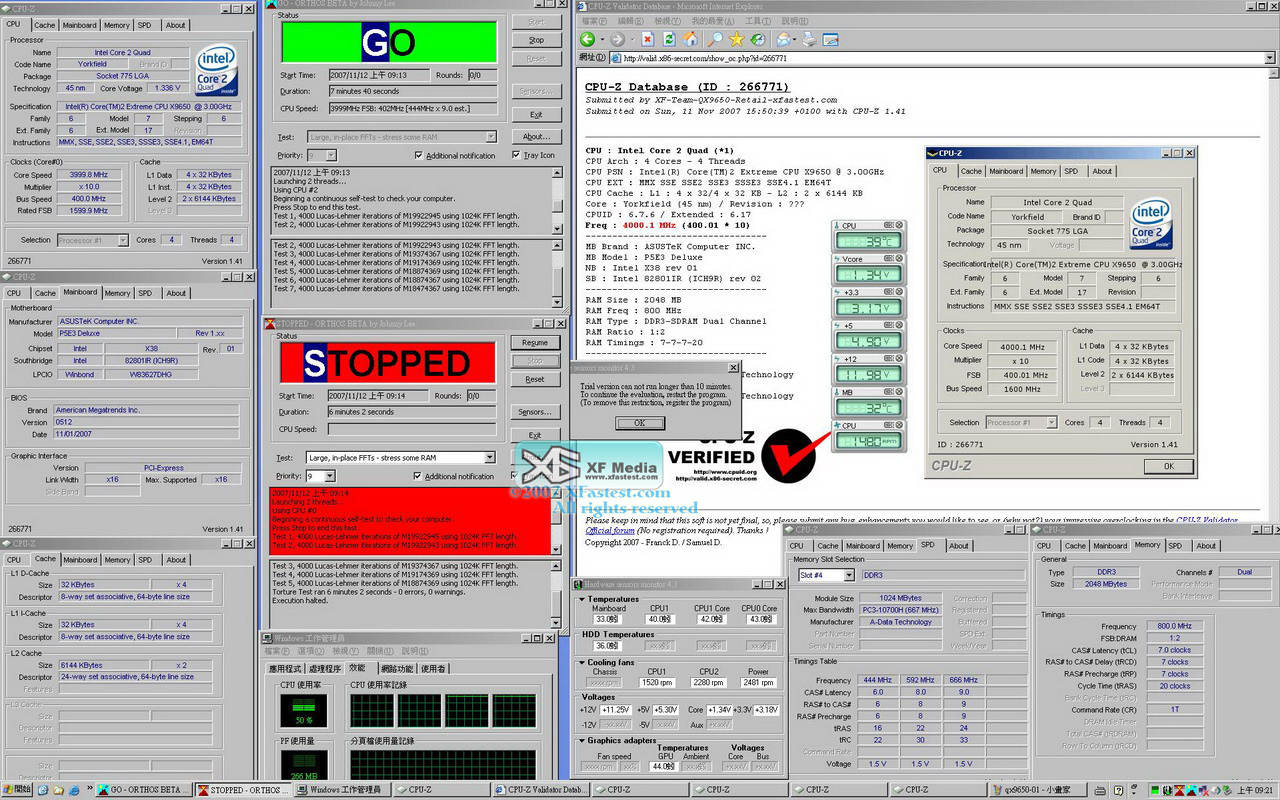Collapse the Cooling fans section
This screenshot has height=800, width=1280.
pos(583,662)
